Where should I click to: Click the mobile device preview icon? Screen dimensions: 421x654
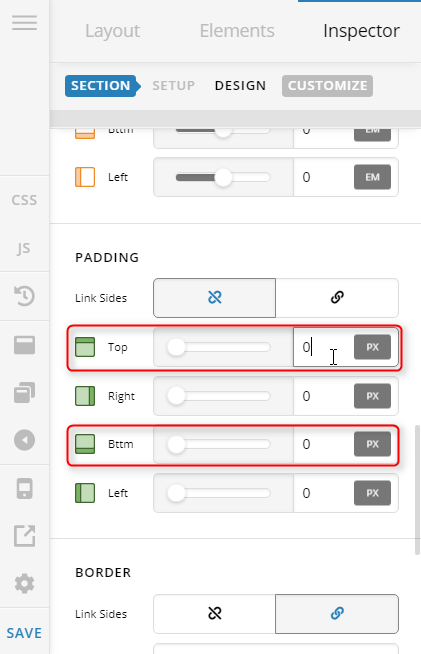pos(24,488)
